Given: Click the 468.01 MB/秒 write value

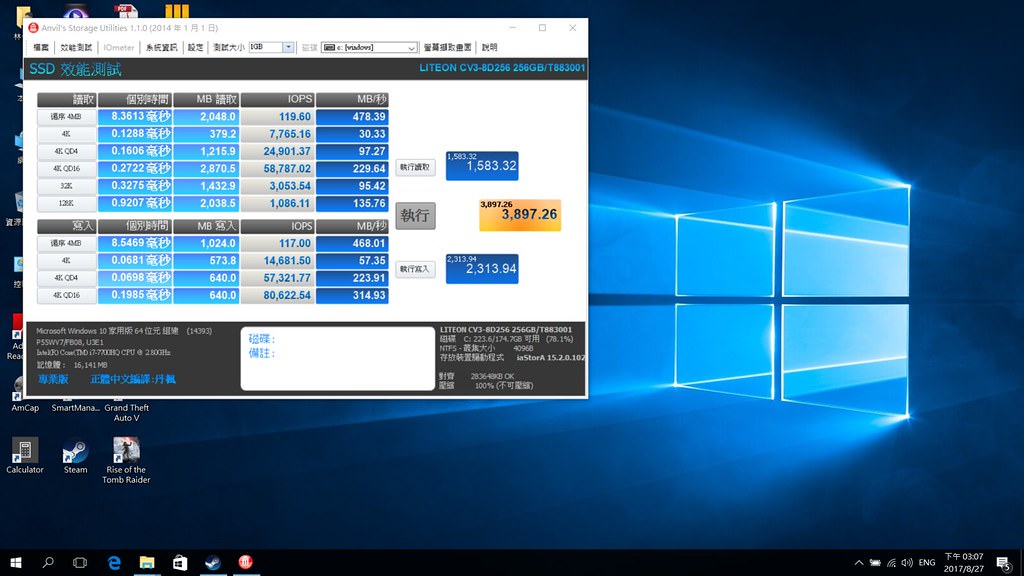Looking at the screenshot, I should point(352,244).
